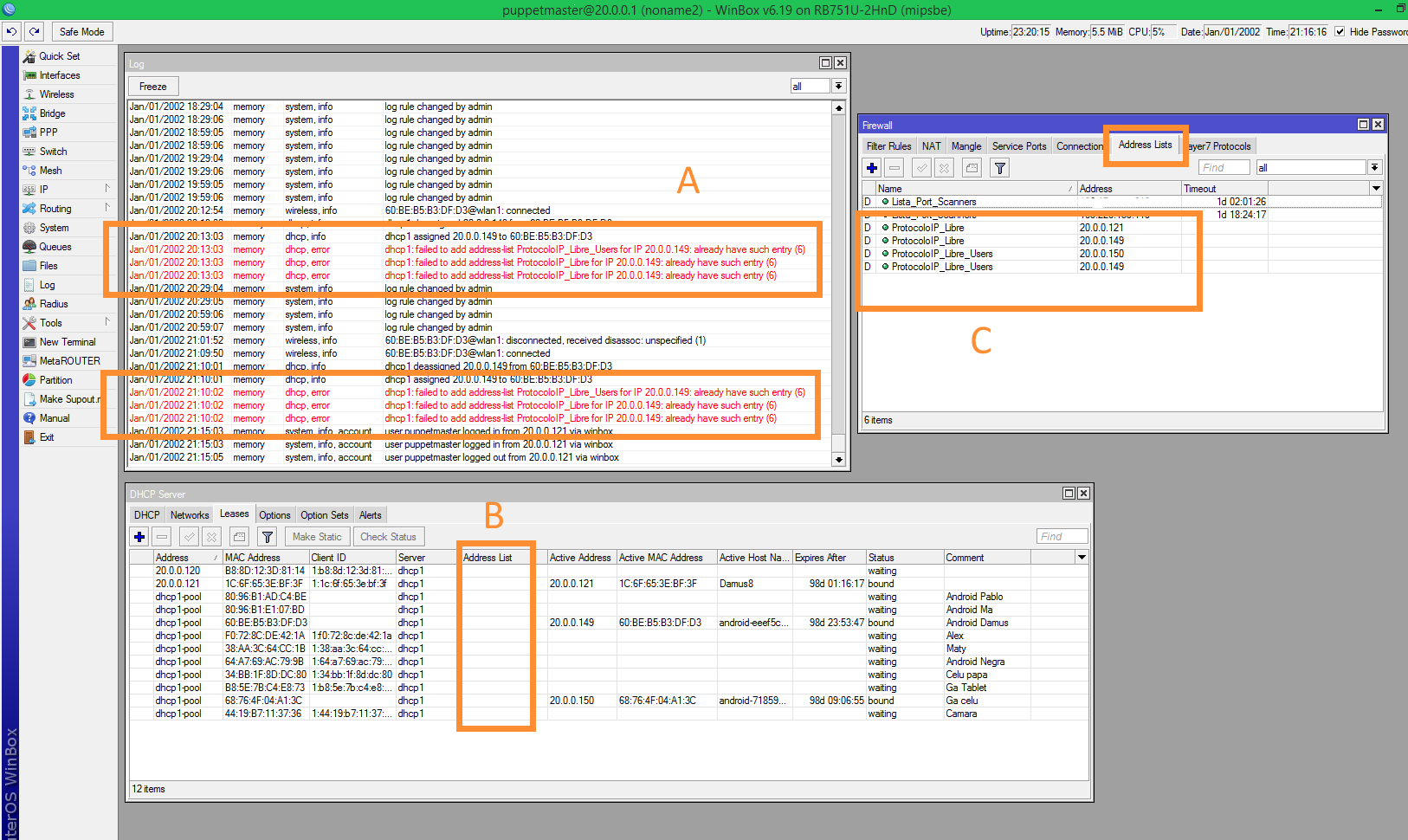
Task: Click the Make Static button
Action: [317, 536]
